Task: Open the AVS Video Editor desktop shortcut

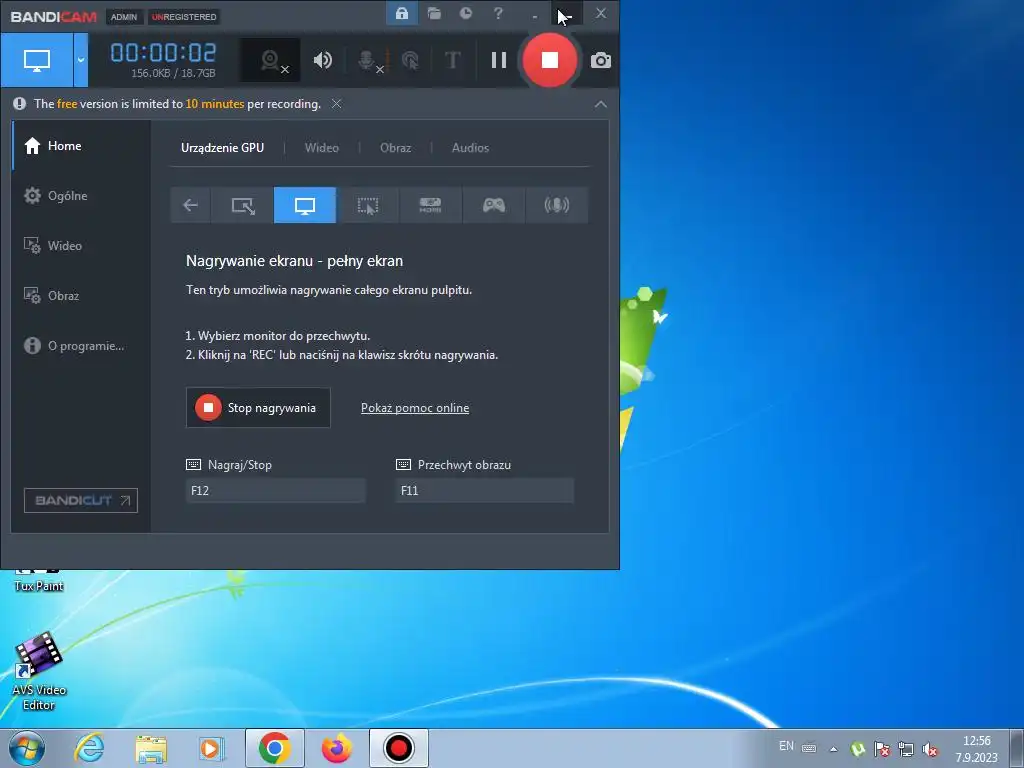Action: 39,671
